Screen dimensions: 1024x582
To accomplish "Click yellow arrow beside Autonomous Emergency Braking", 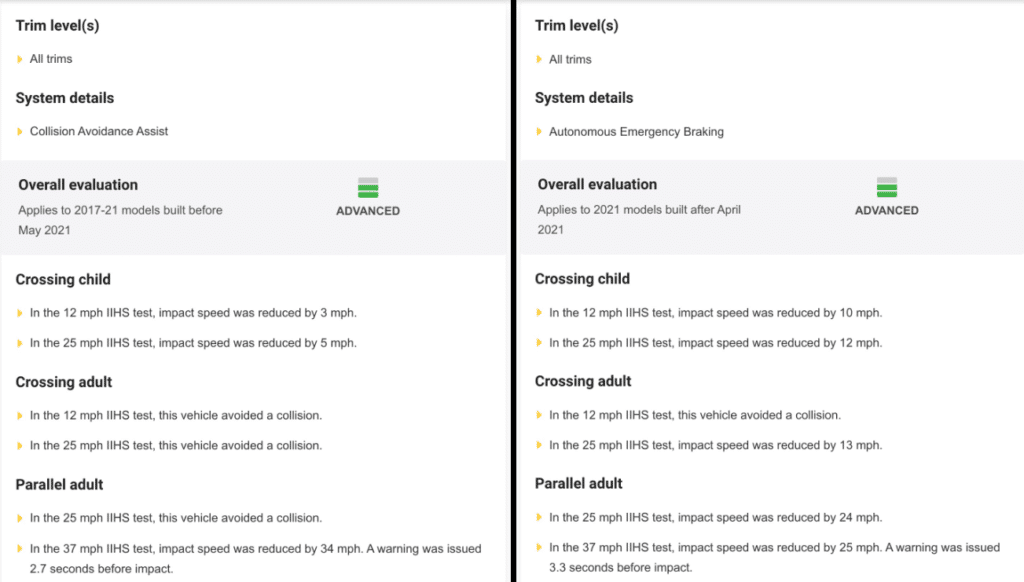I will (539, 131).
